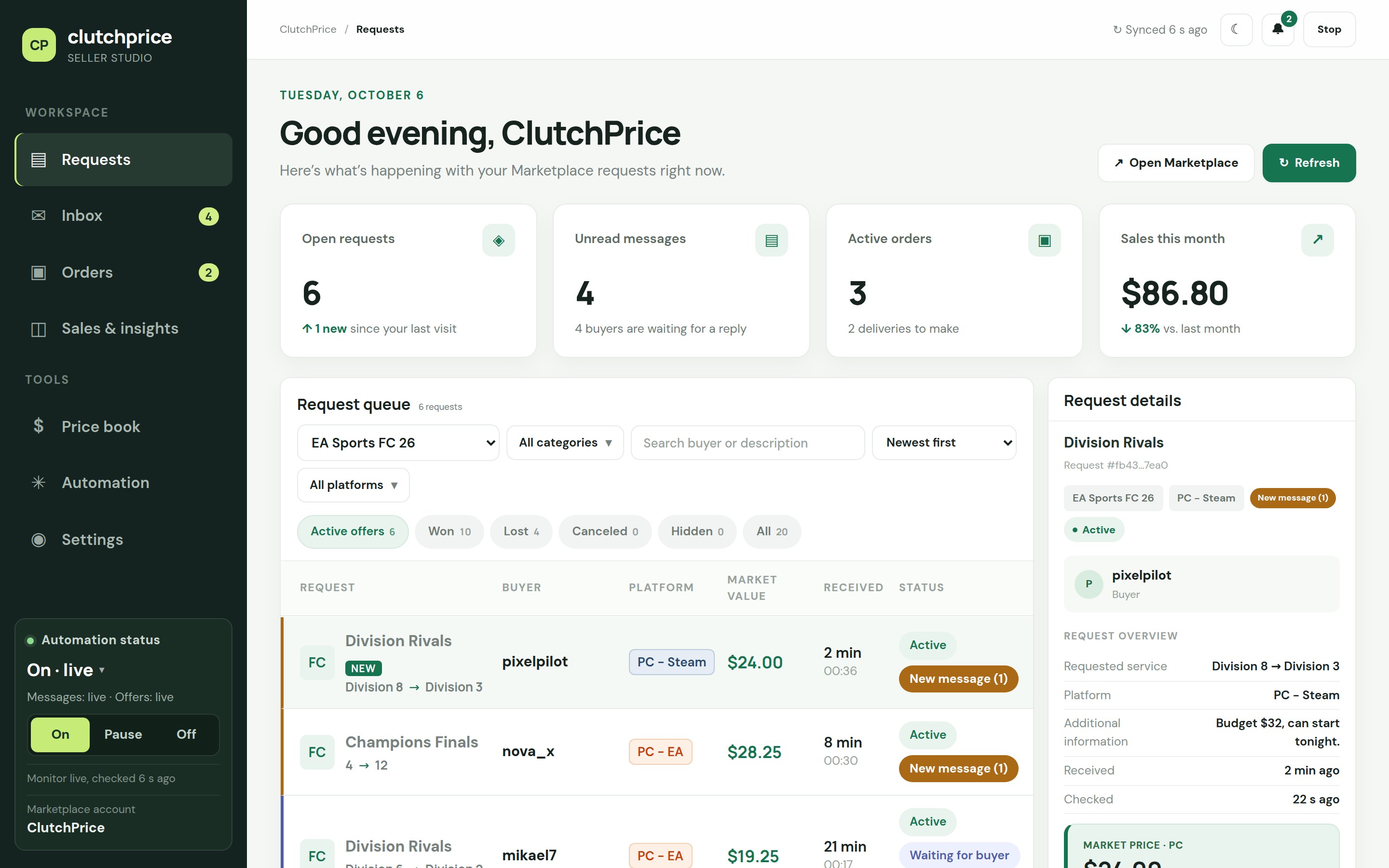Select the Hidden tab

tap(697, 531)
